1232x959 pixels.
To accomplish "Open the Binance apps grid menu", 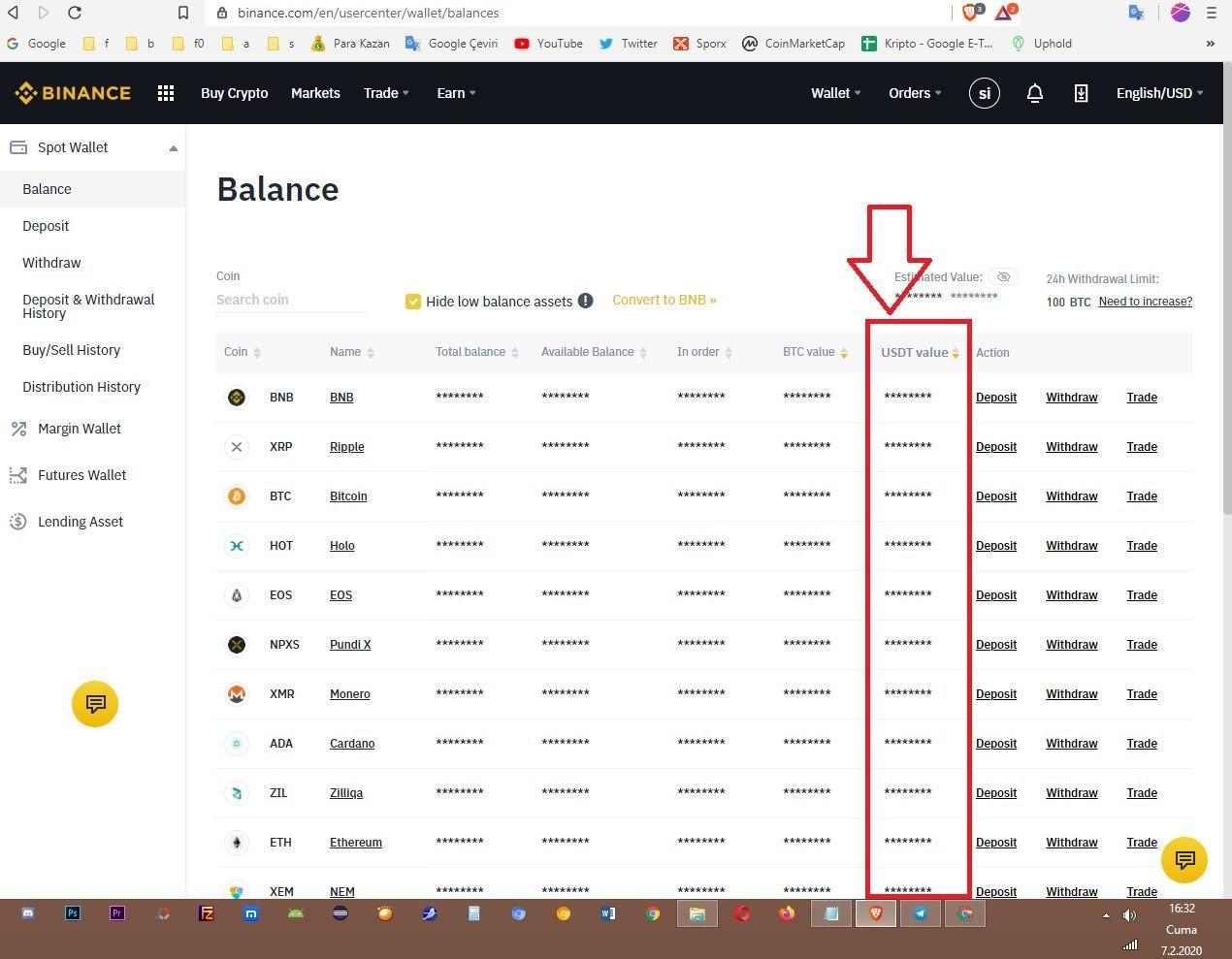I will [x=166, y=93].
